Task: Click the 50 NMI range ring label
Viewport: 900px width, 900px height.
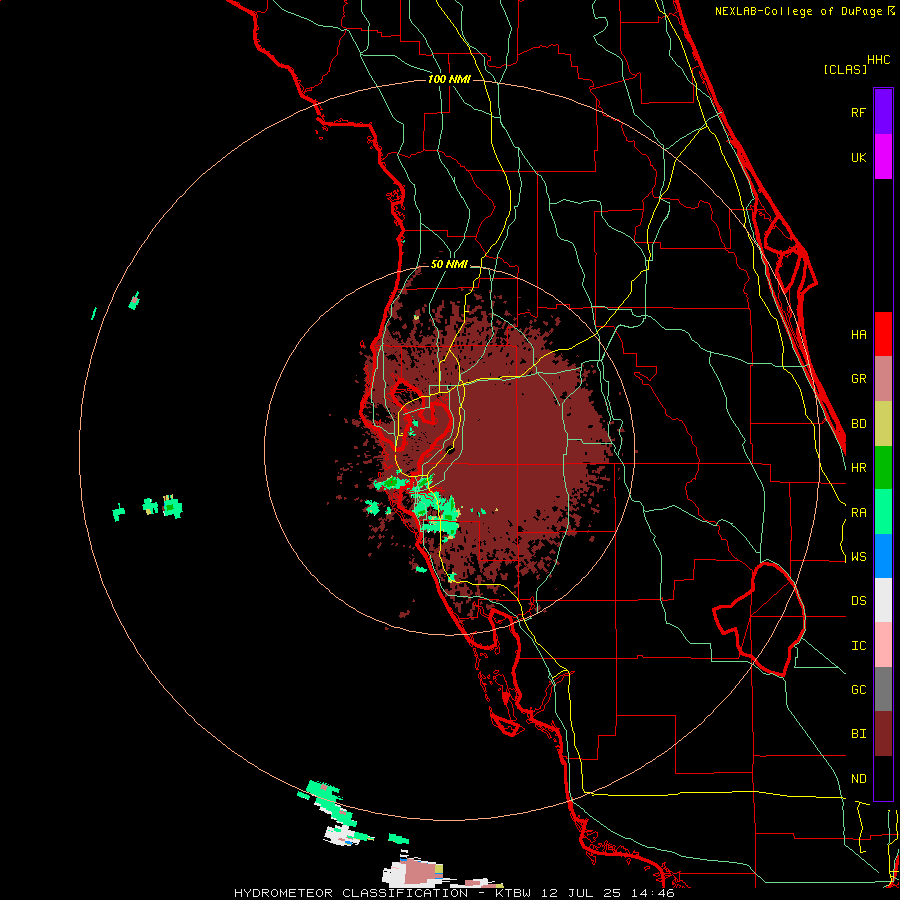Action: tap(449, 265)
